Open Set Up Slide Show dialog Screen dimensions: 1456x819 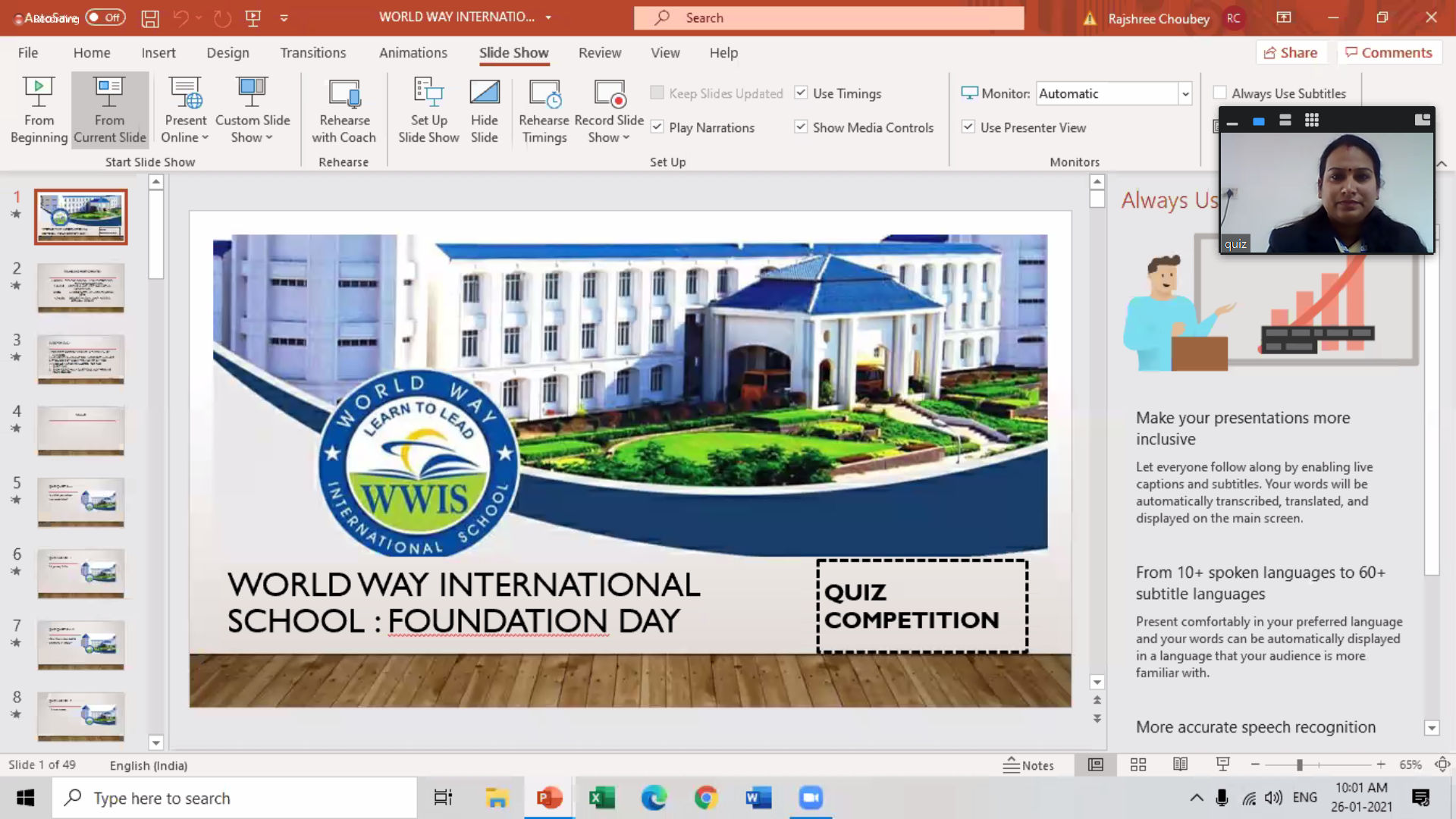click(x=428, y=110)
